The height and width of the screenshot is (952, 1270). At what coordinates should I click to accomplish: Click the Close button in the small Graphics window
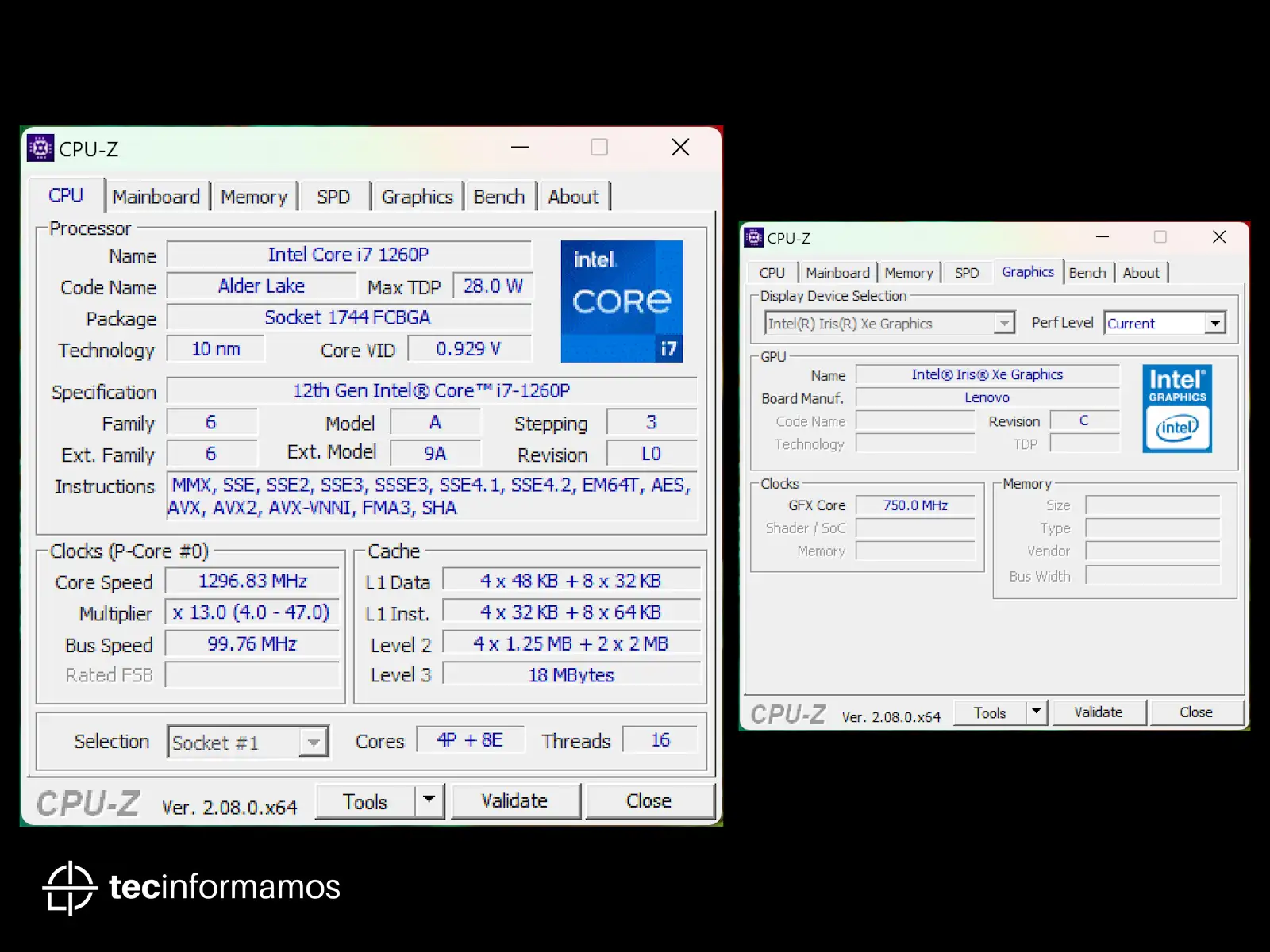tap(1196, 712)
